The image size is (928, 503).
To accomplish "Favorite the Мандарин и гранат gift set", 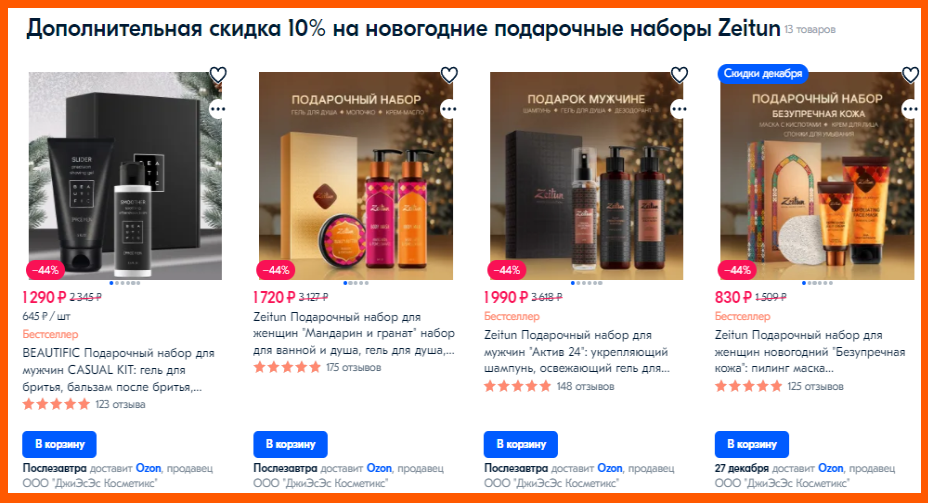I will click(x=449, y=75).
